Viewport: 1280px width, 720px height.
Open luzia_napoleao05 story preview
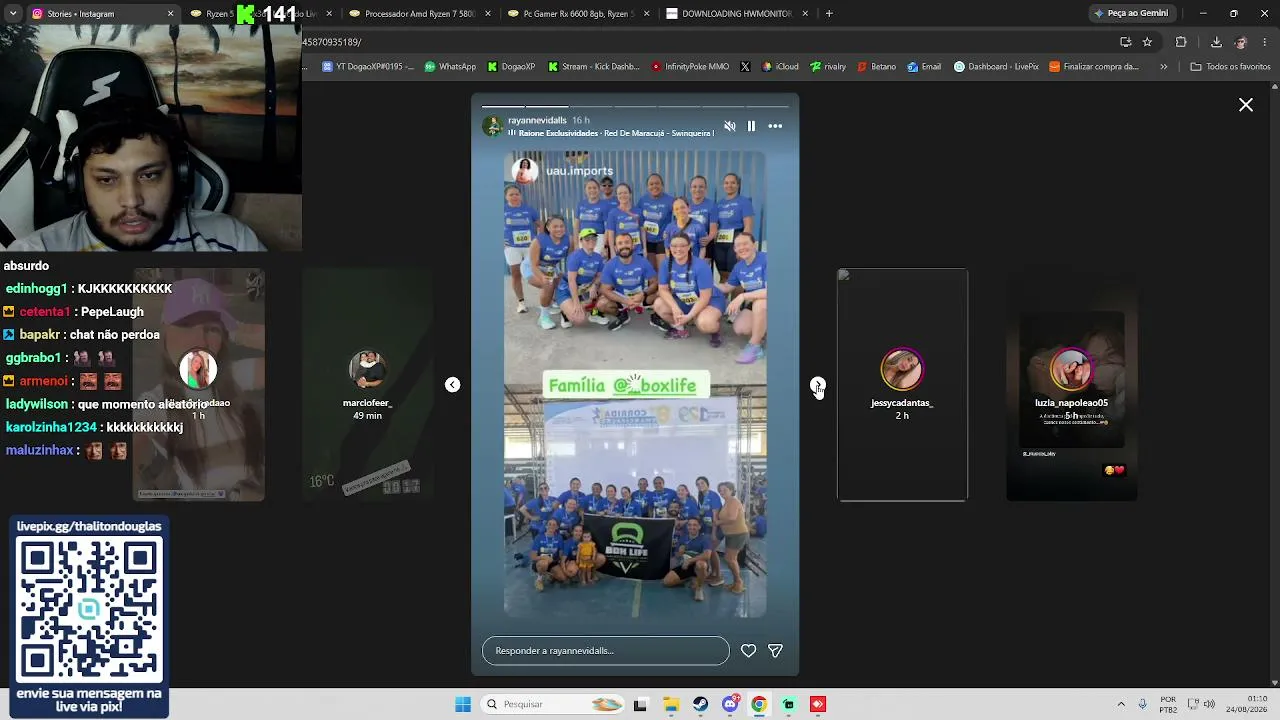pos(1071,385)
